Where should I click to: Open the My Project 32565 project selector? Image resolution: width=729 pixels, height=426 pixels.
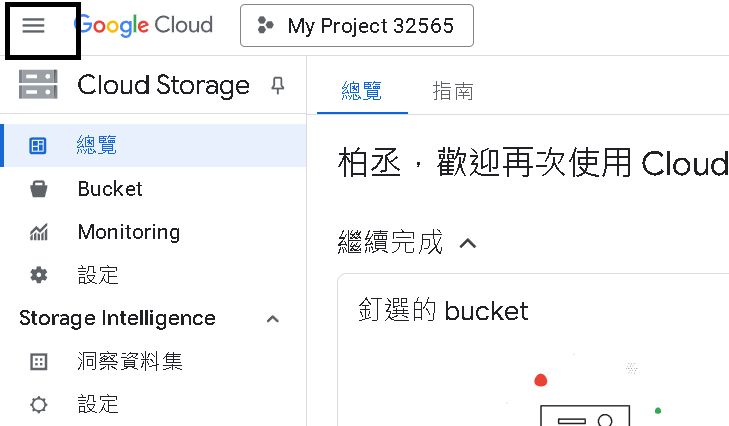coord(357,26)
